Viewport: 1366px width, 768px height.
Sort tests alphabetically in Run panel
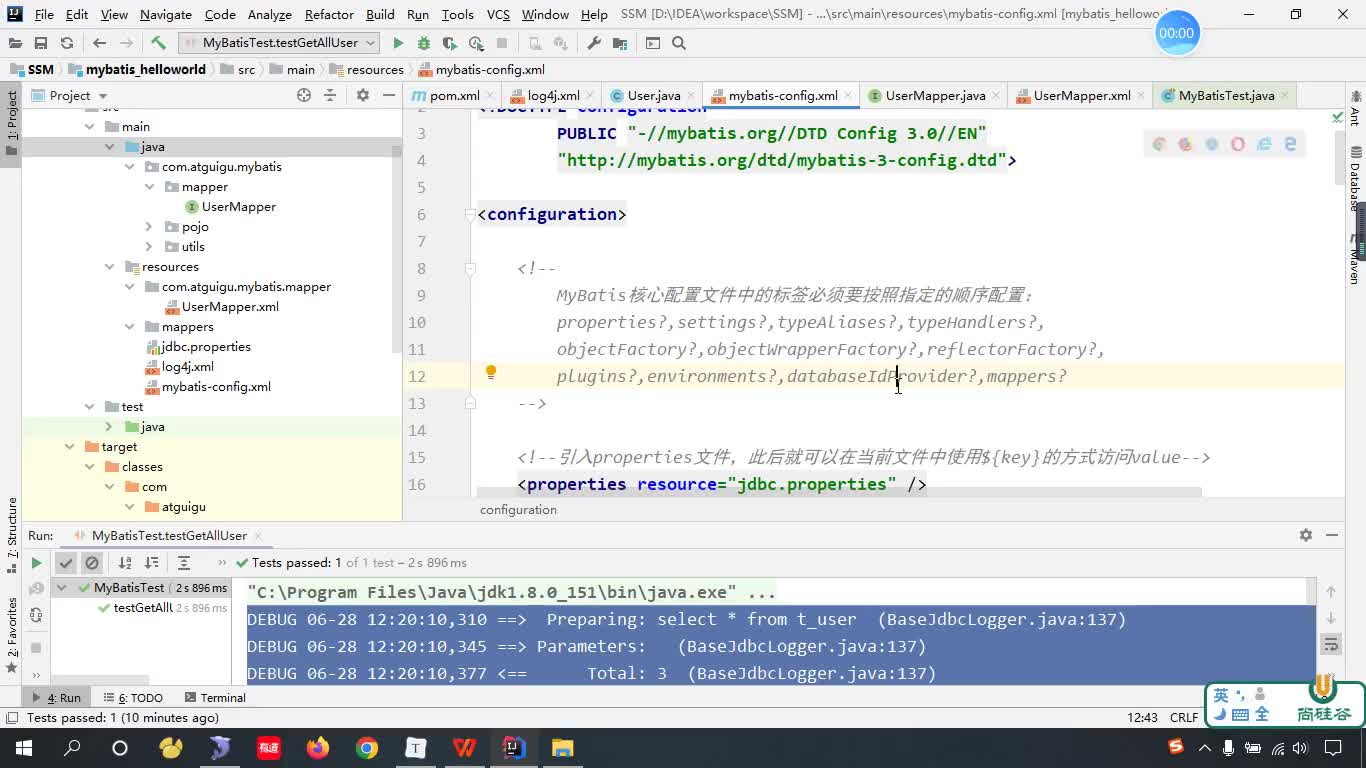125,563
